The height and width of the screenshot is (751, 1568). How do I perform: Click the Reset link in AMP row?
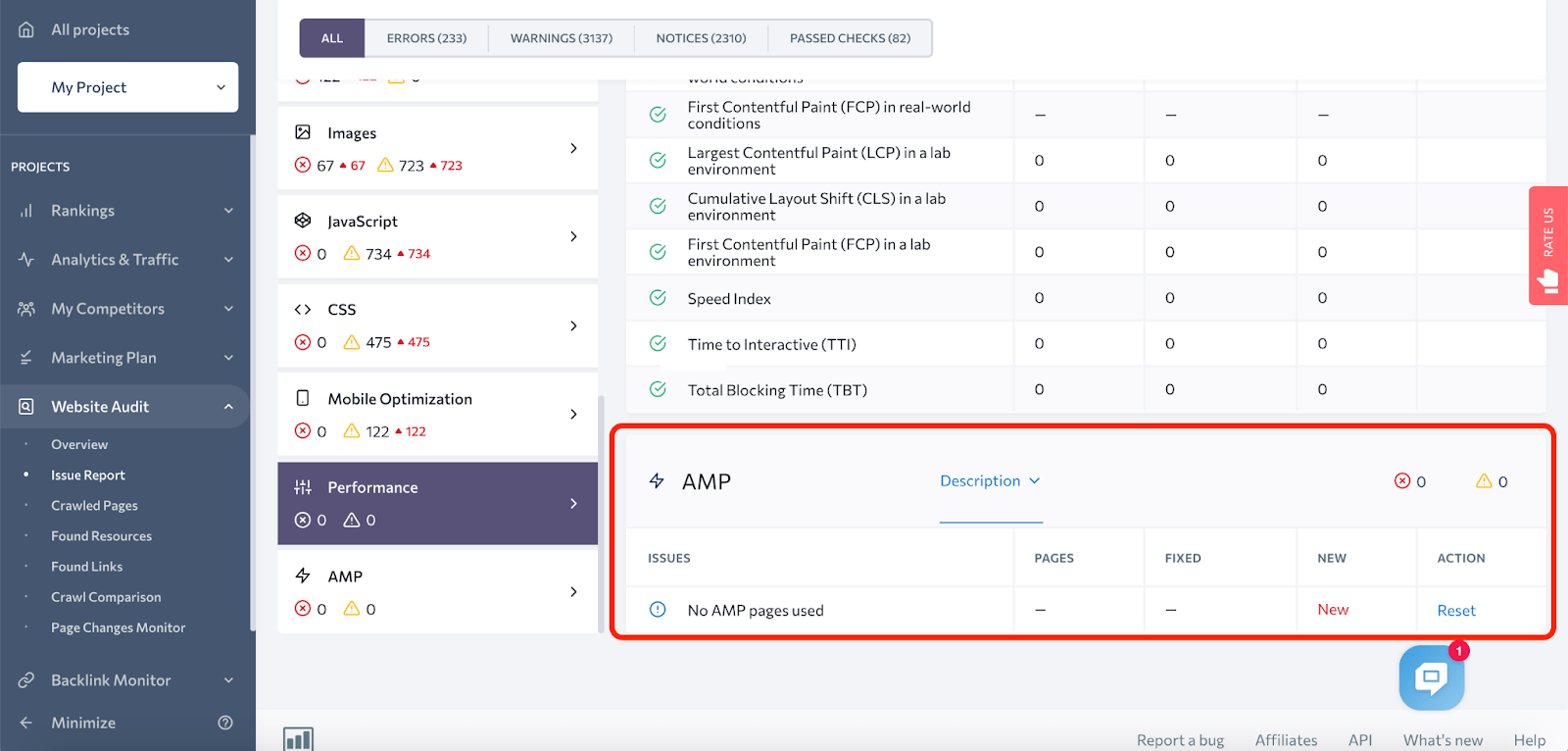click(1456, 610)
